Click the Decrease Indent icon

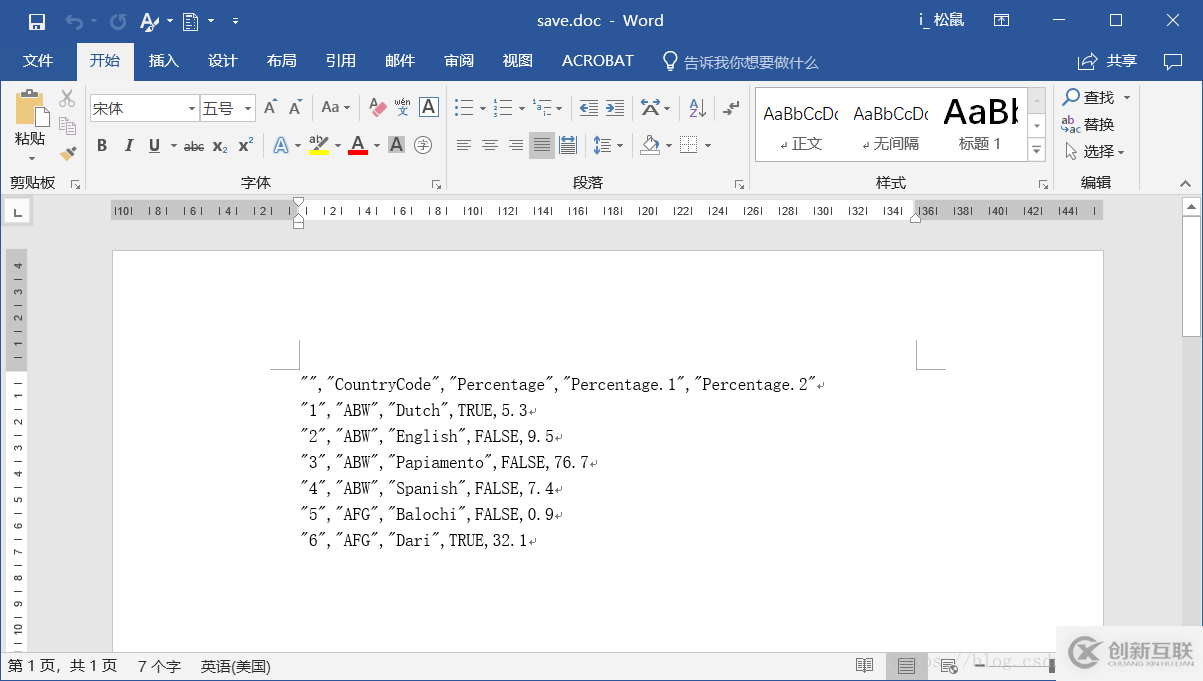pos(589,108)
